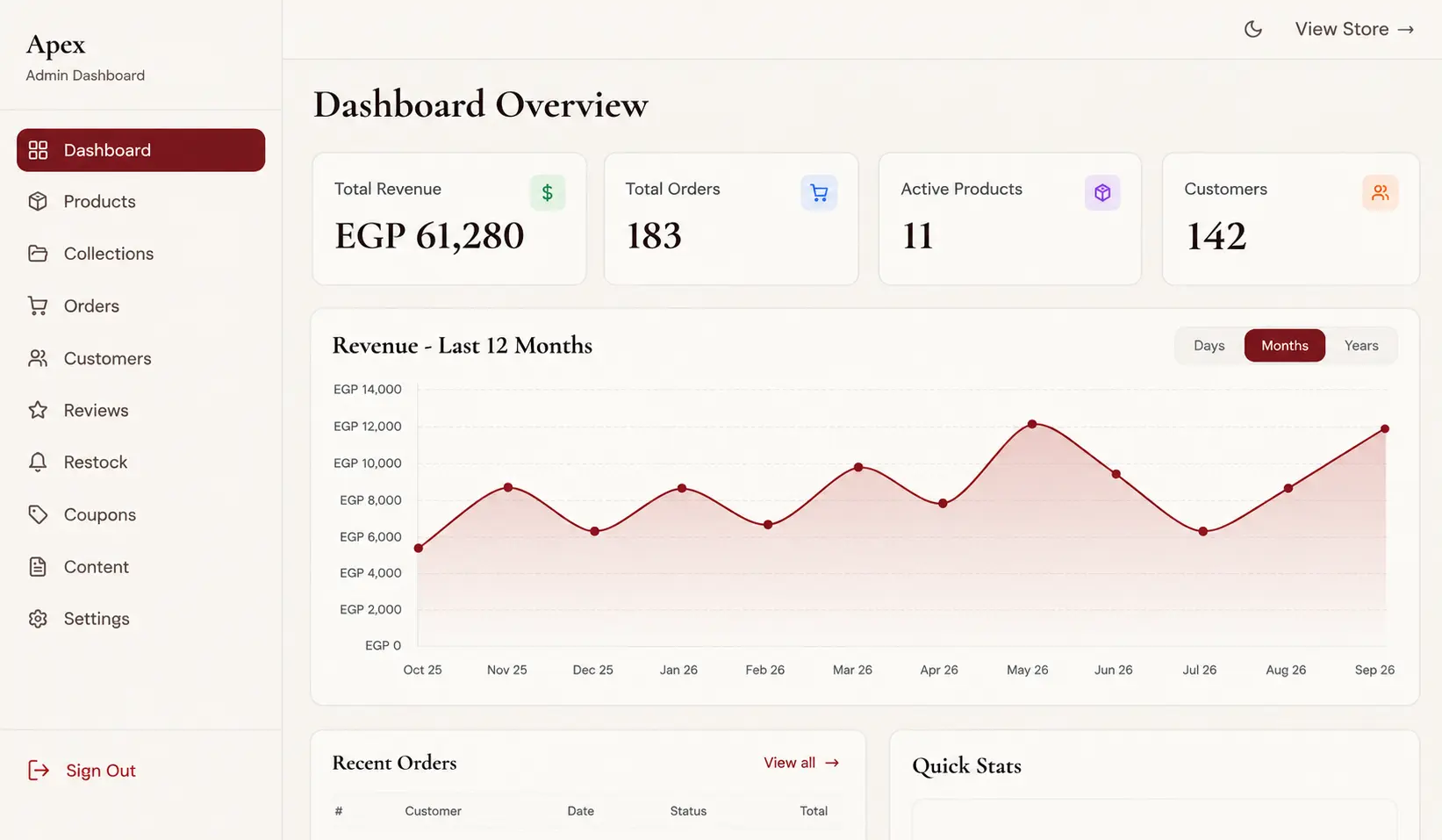The height and width of the screenshot is (840, 1442).
Task: Click the Dashboard grid icon in sidebar
Action: (x=38, y=150)
